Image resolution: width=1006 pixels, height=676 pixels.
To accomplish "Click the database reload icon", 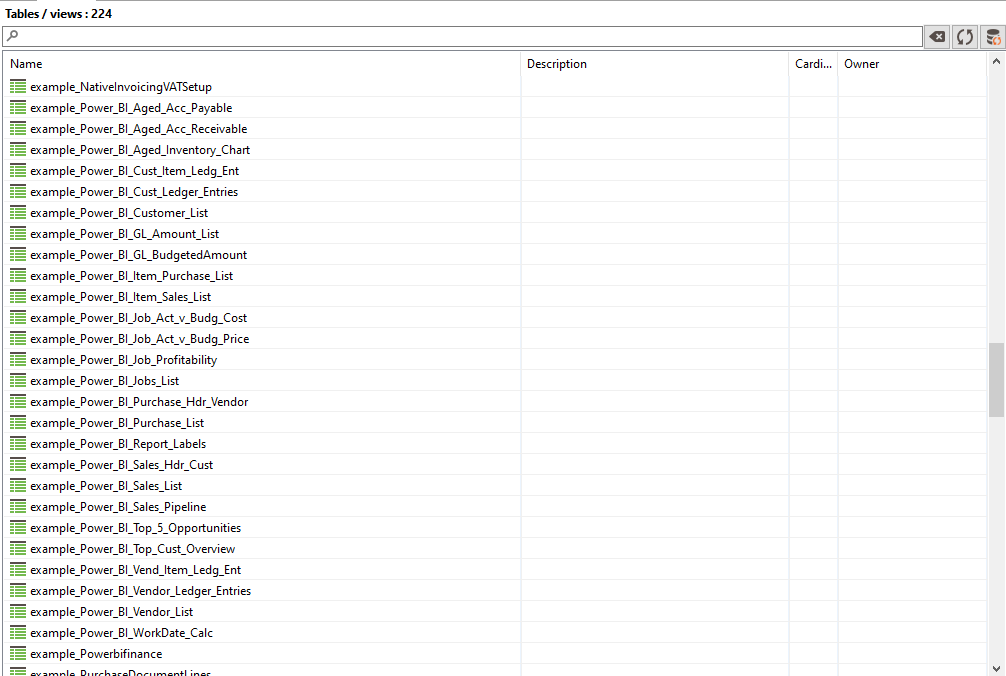I will coord(992,37).
